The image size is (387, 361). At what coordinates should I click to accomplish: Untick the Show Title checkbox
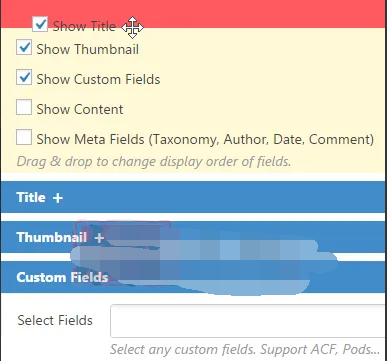point(40,24)
